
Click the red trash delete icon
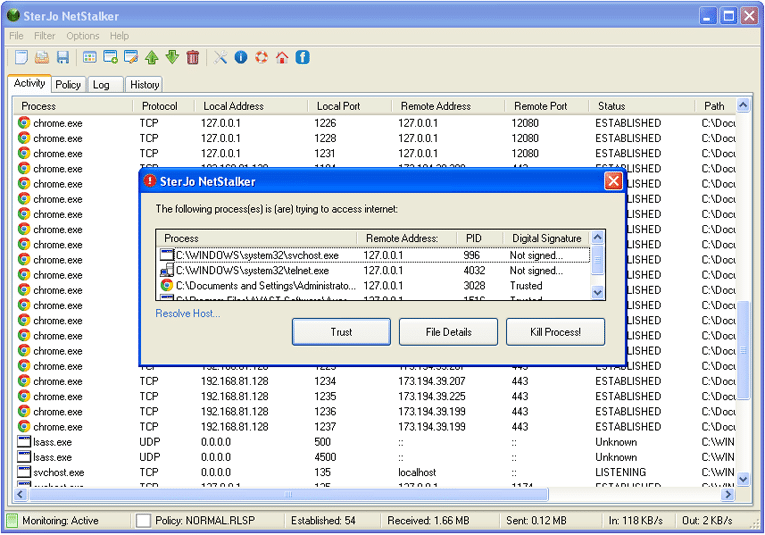point(193,58)
